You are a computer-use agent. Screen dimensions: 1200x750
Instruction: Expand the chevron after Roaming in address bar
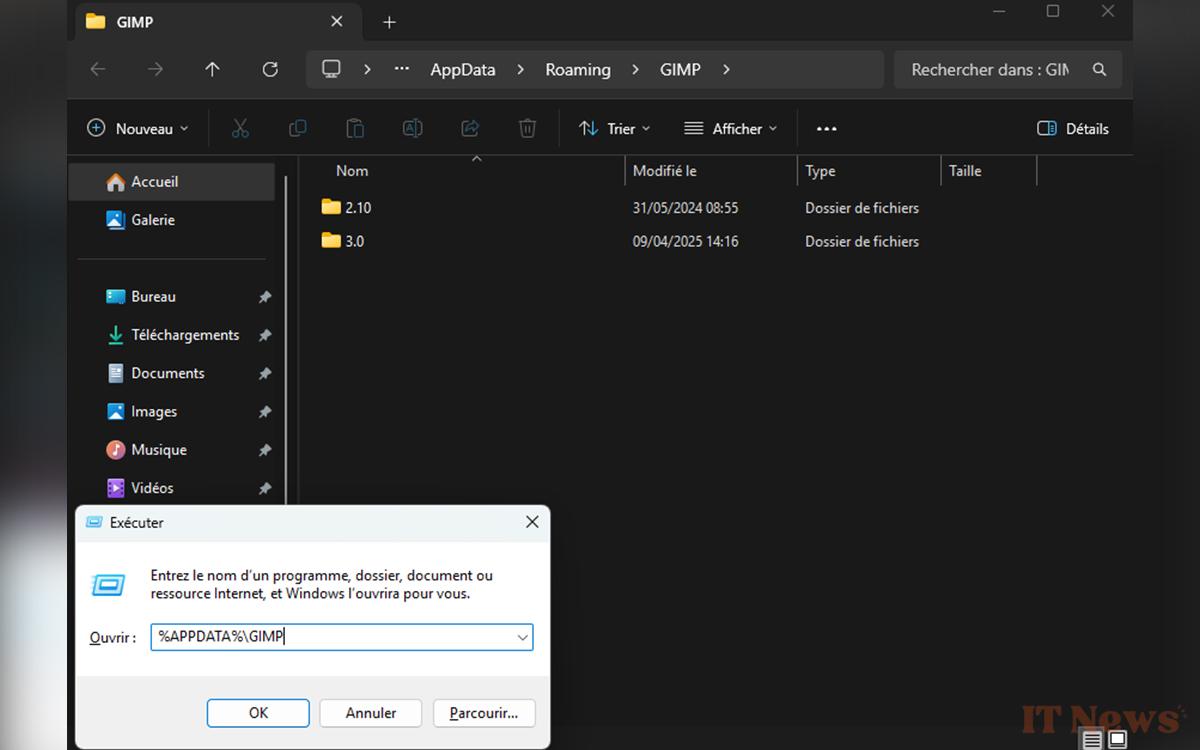click(x=635, y=70)
